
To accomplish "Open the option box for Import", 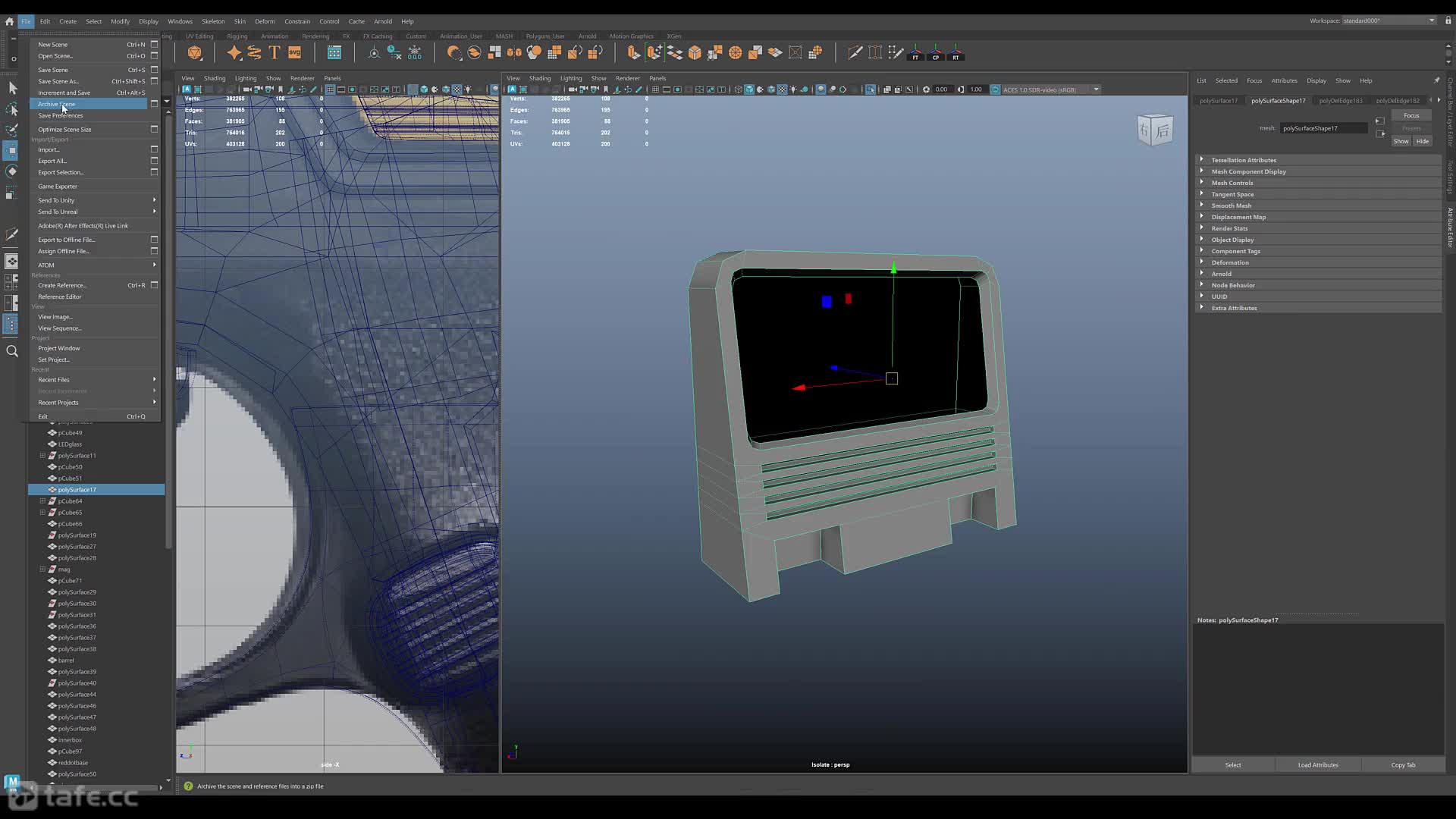I will pos(154,149).
